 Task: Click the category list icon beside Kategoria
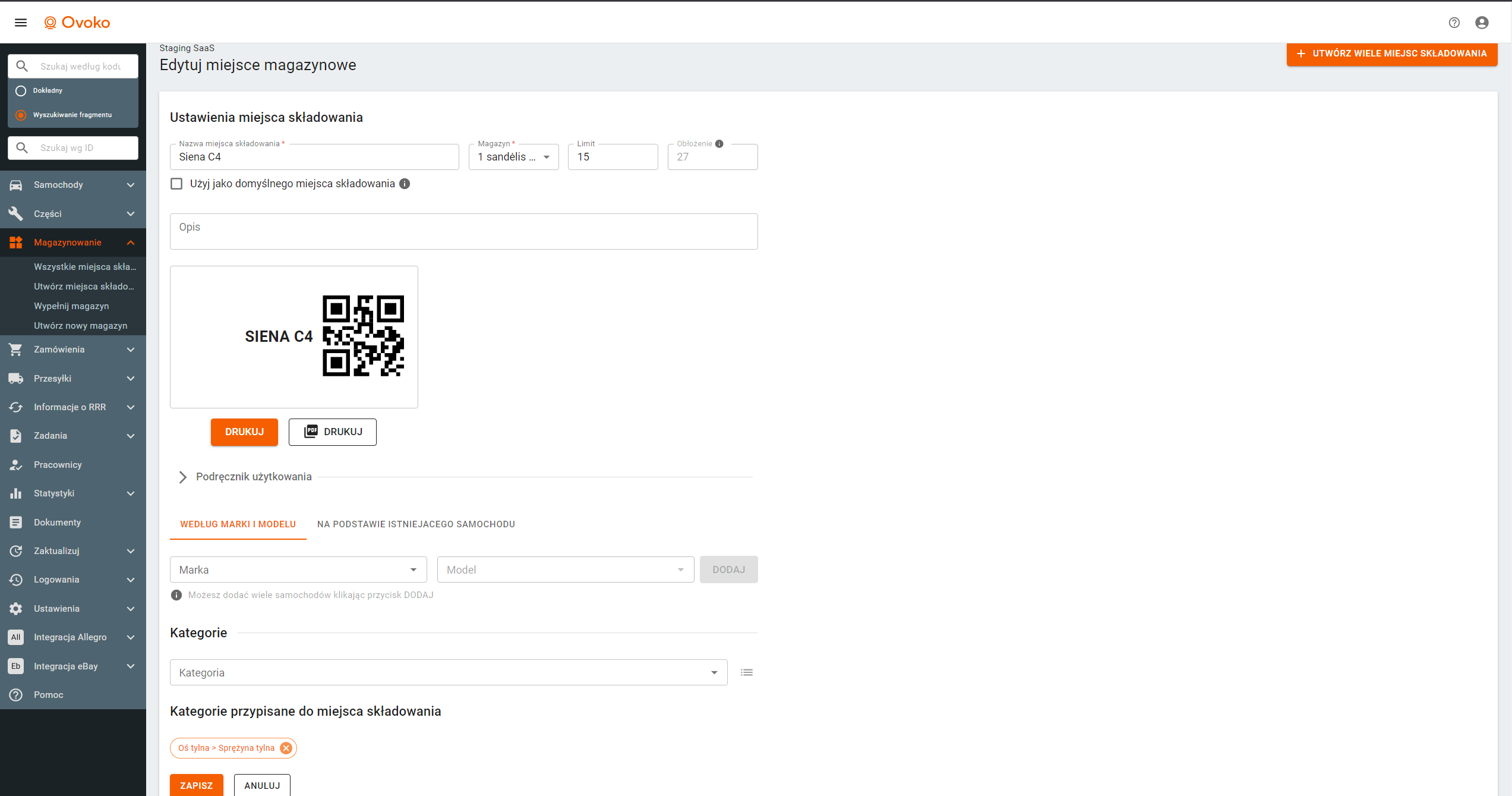747,672
